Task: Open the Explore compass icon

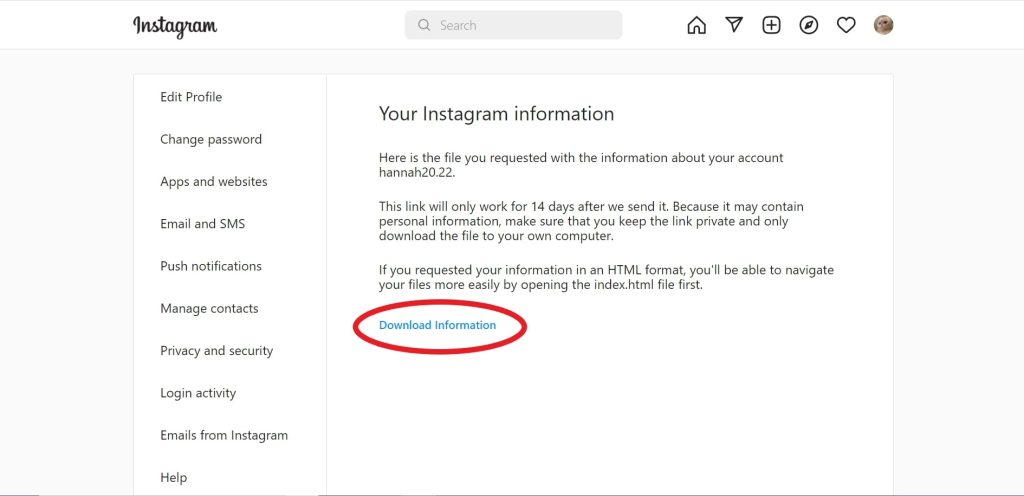Action: pyautogui.click(x=809, y=25)
